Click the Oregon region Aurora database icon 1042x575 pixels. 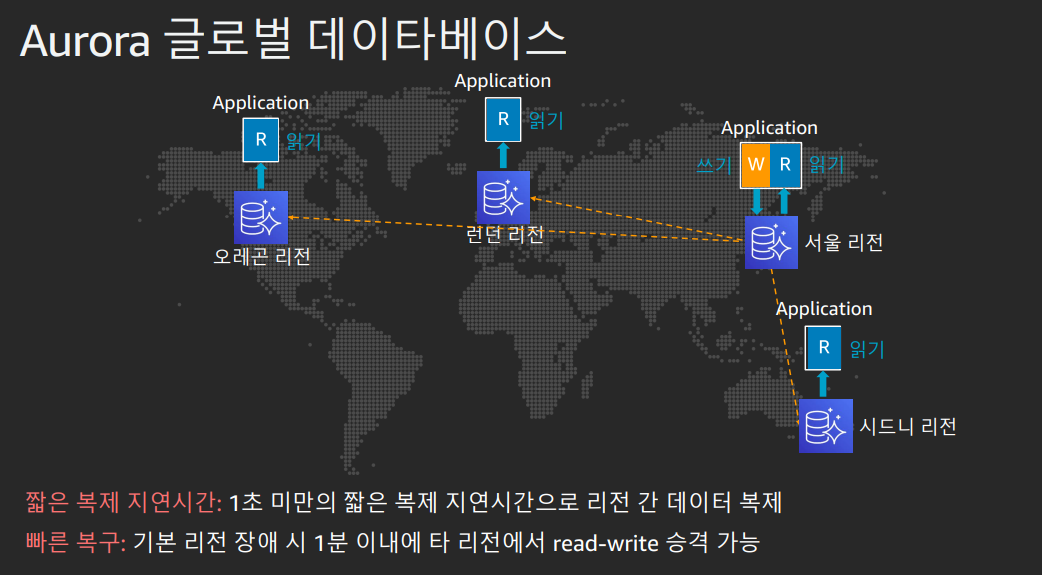260,217
